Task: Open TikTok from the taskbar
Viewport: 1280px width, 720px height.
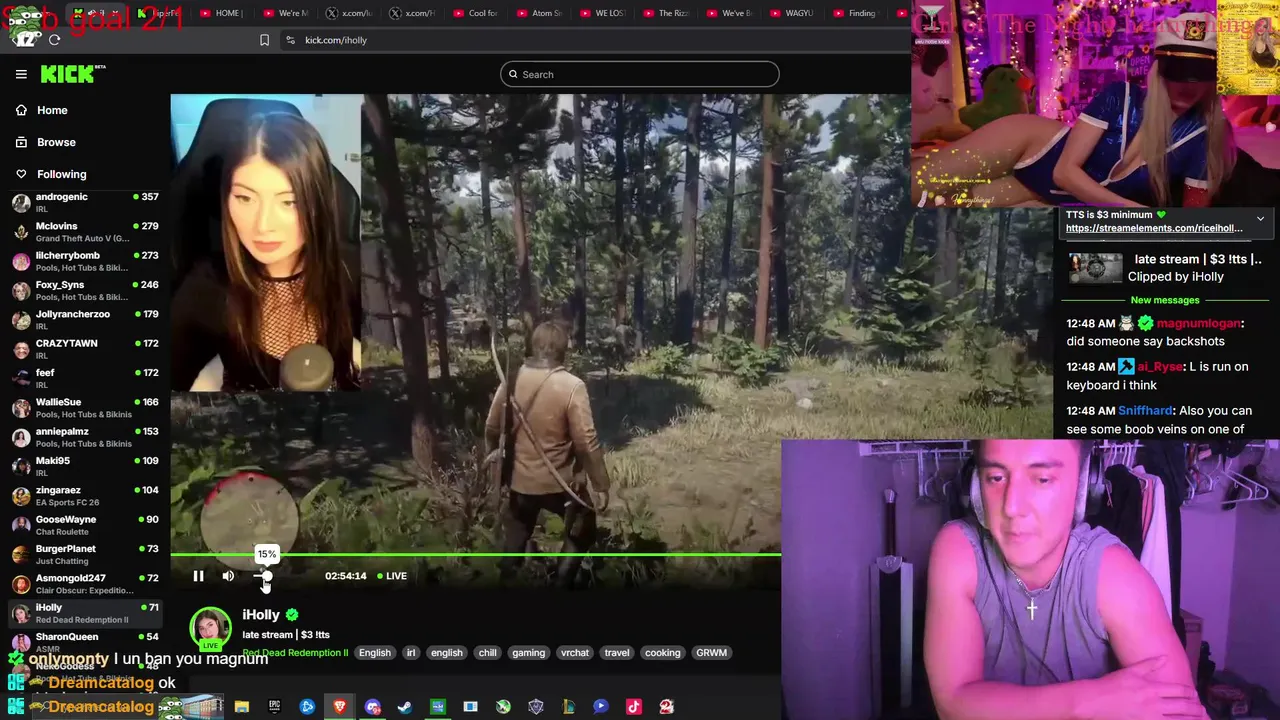Action: (x=633, y=707)
